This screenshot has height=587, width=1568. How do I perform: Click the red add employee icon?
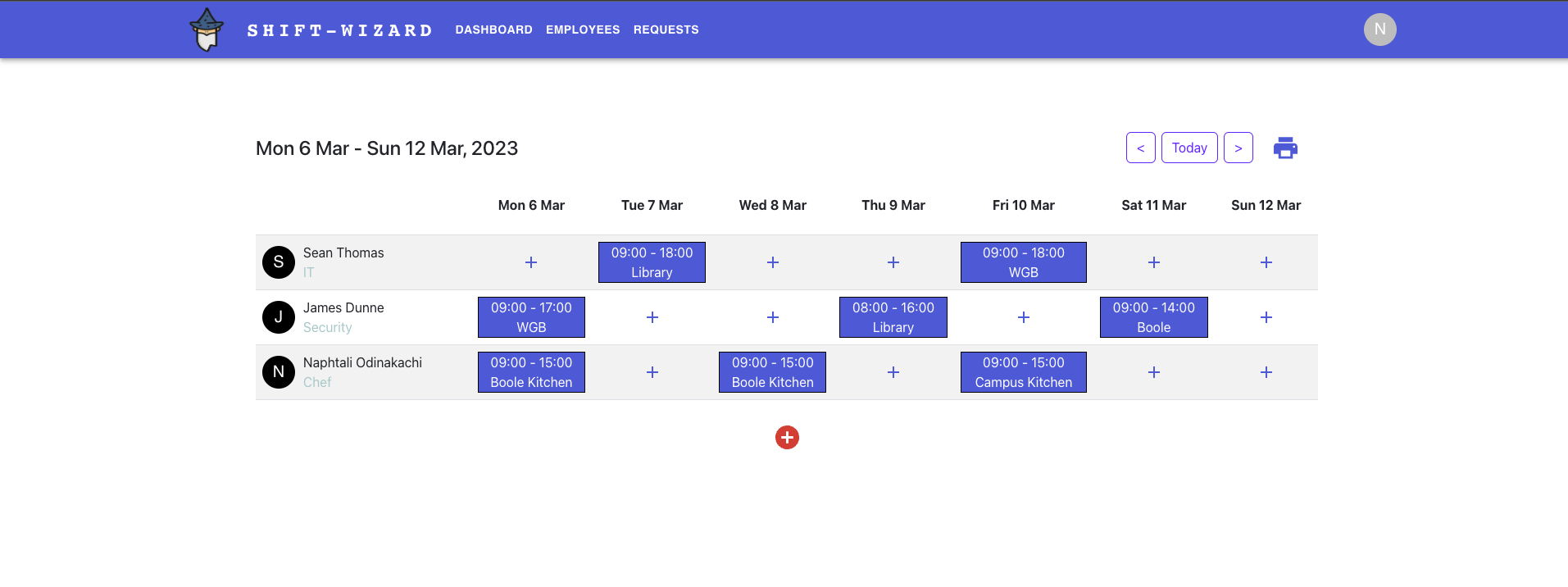coord(786,437)
